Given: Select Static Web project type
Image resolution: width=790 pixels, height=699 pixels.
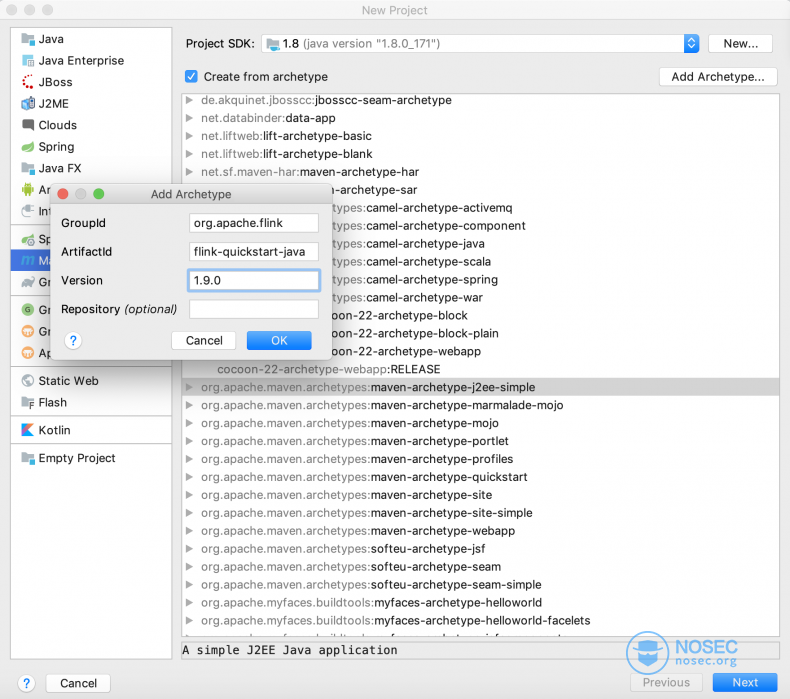Looking at the screenshot, I should (x=91, y=381).
